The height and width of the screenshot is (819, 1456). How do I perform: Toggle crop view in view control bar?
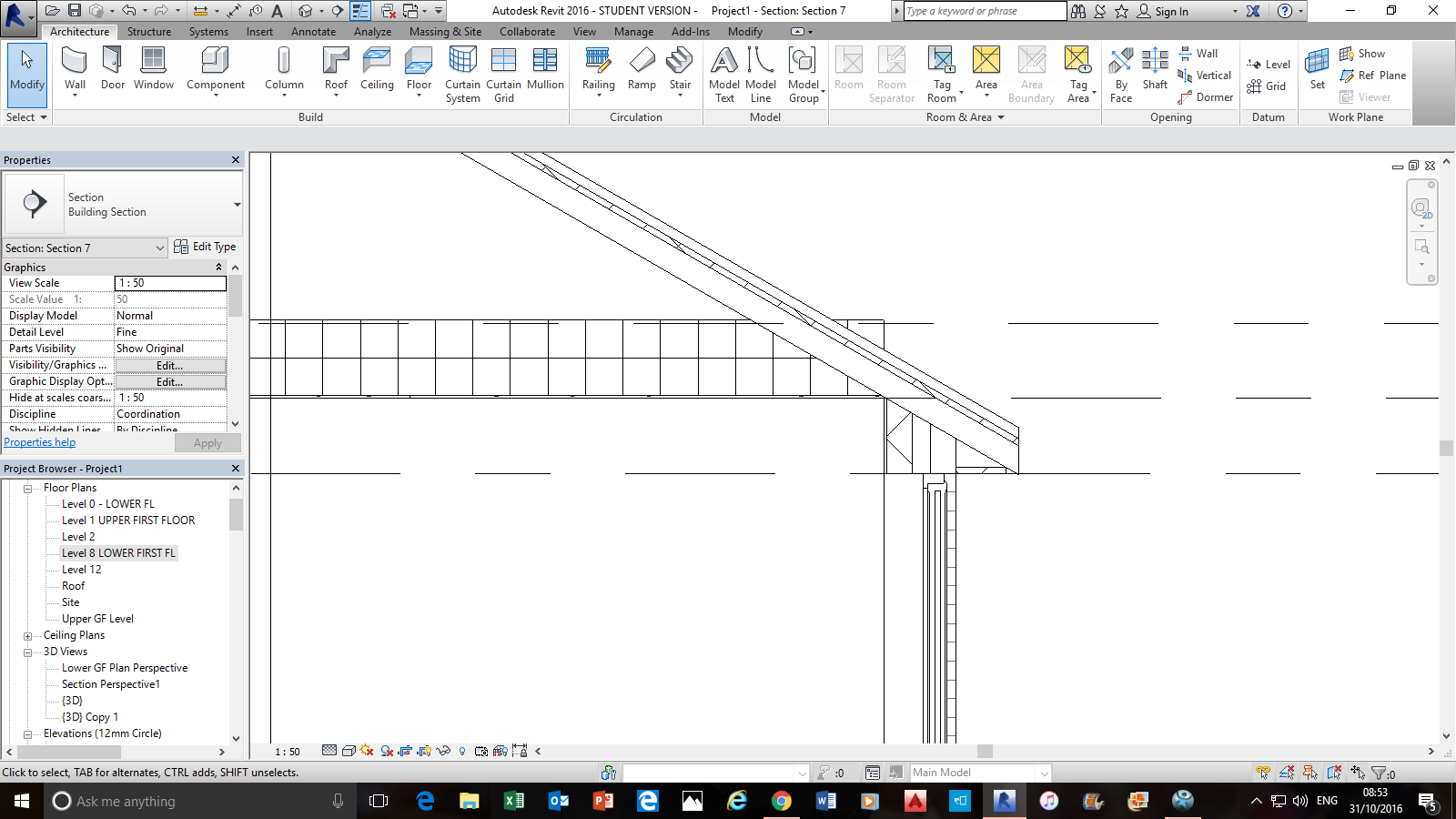[405, 751]
